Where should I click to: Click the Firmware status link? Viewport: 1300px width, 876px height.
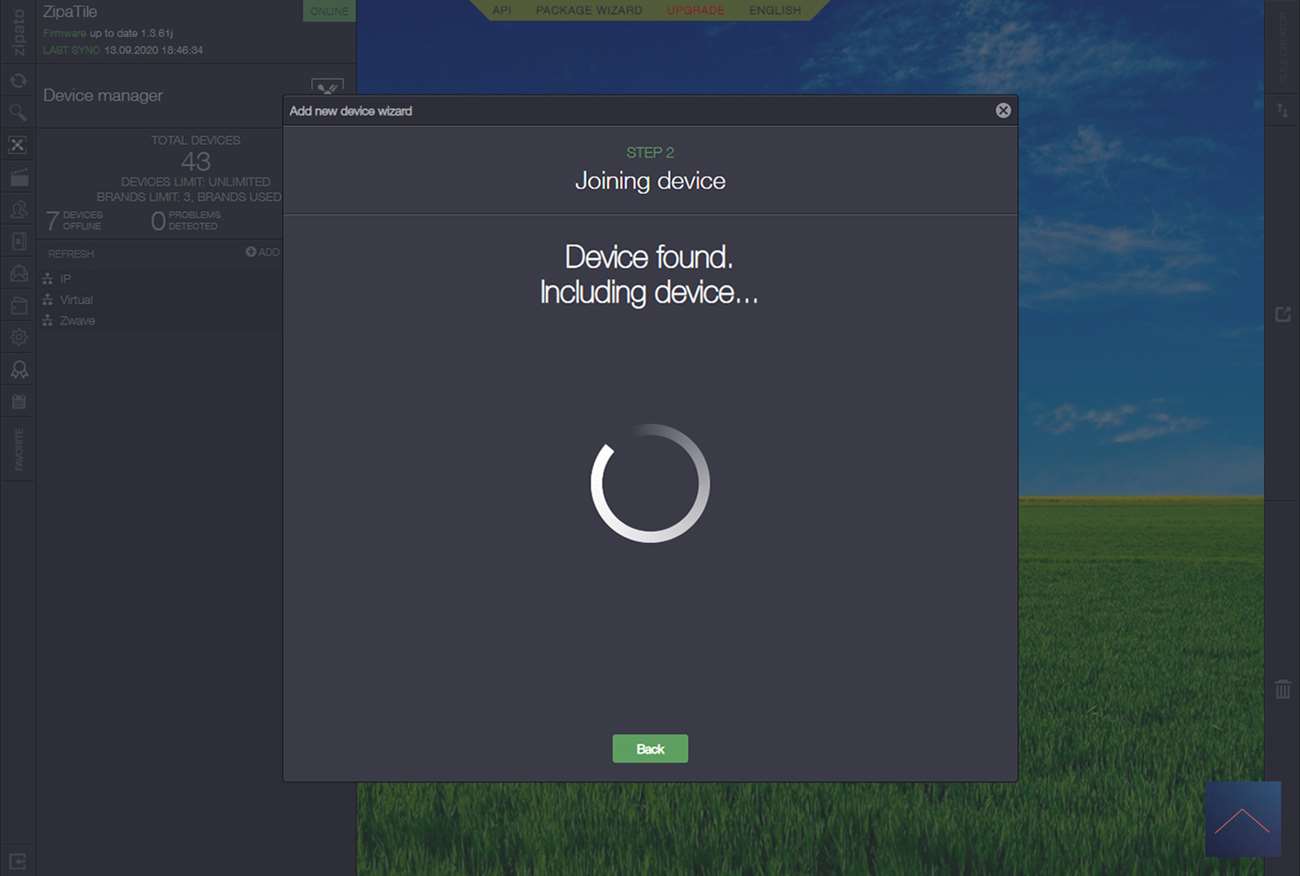point(65,33)
